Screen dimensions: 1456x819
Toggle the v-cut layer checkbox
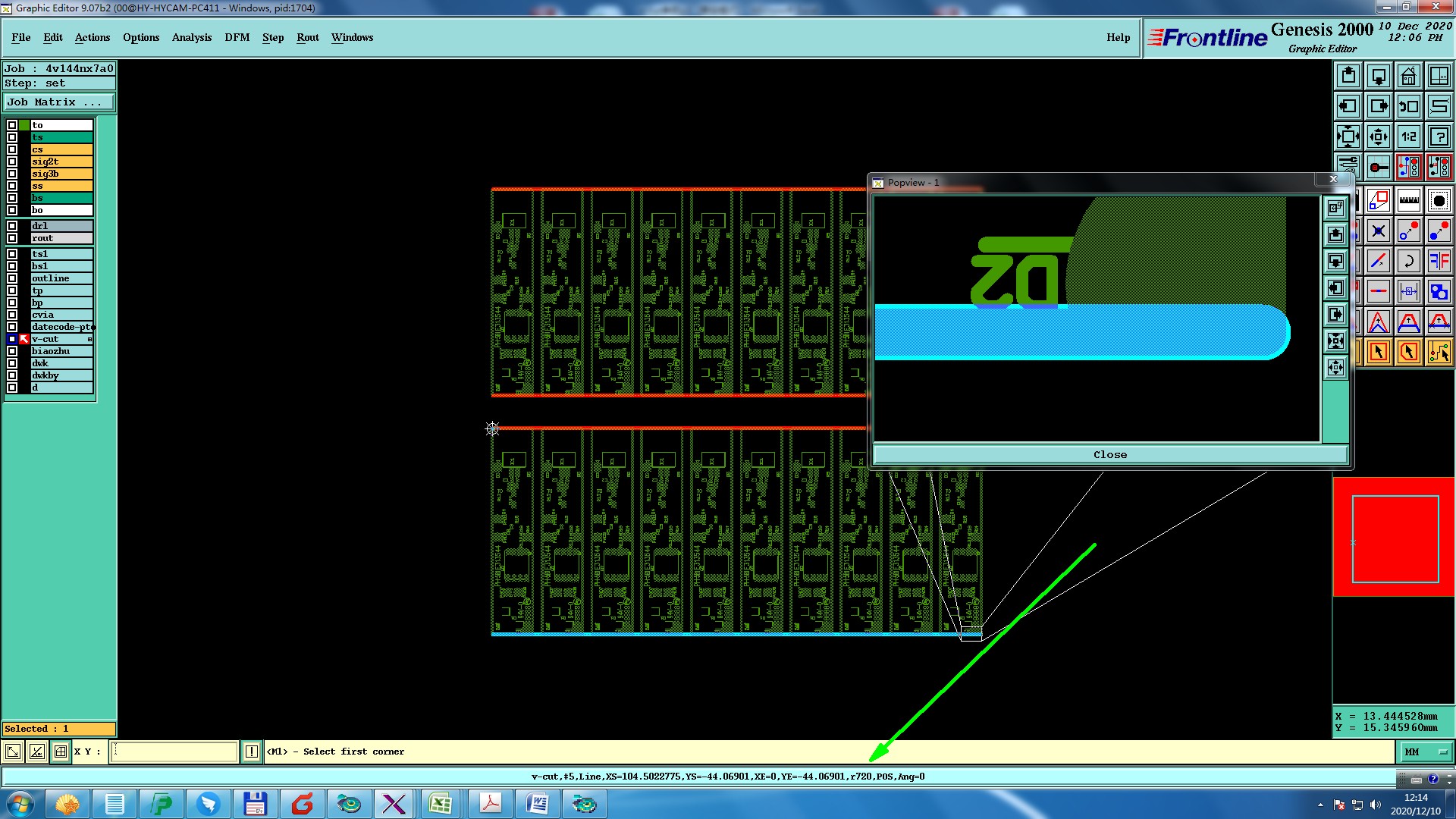click(12, 339)
